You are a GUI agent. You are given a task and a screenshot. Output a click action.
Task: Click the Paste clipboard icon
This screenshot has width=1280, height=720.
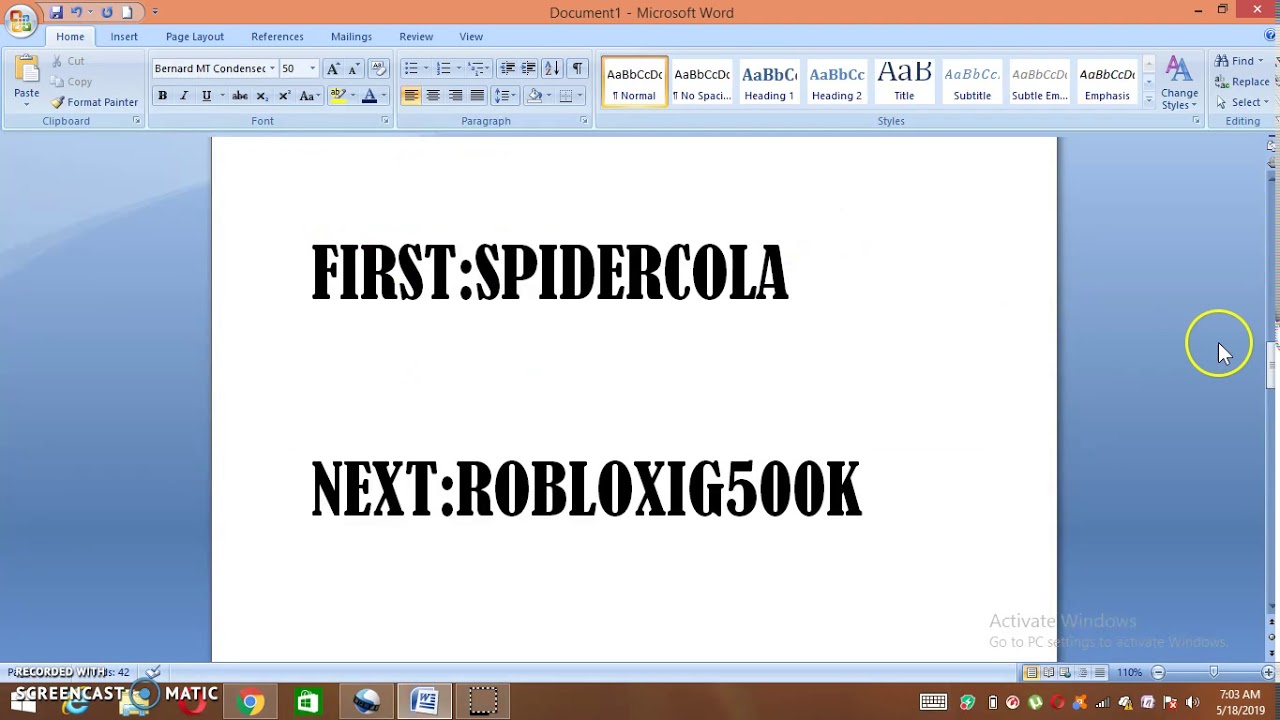[x=27, y=70]
